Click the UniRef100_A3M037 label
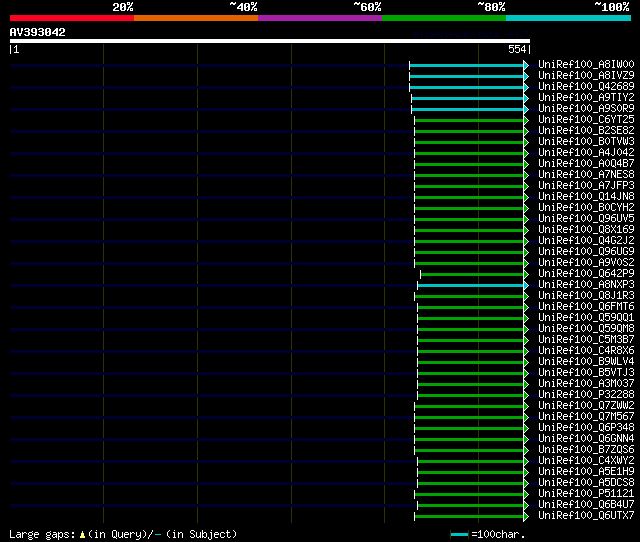 point(586,384)
